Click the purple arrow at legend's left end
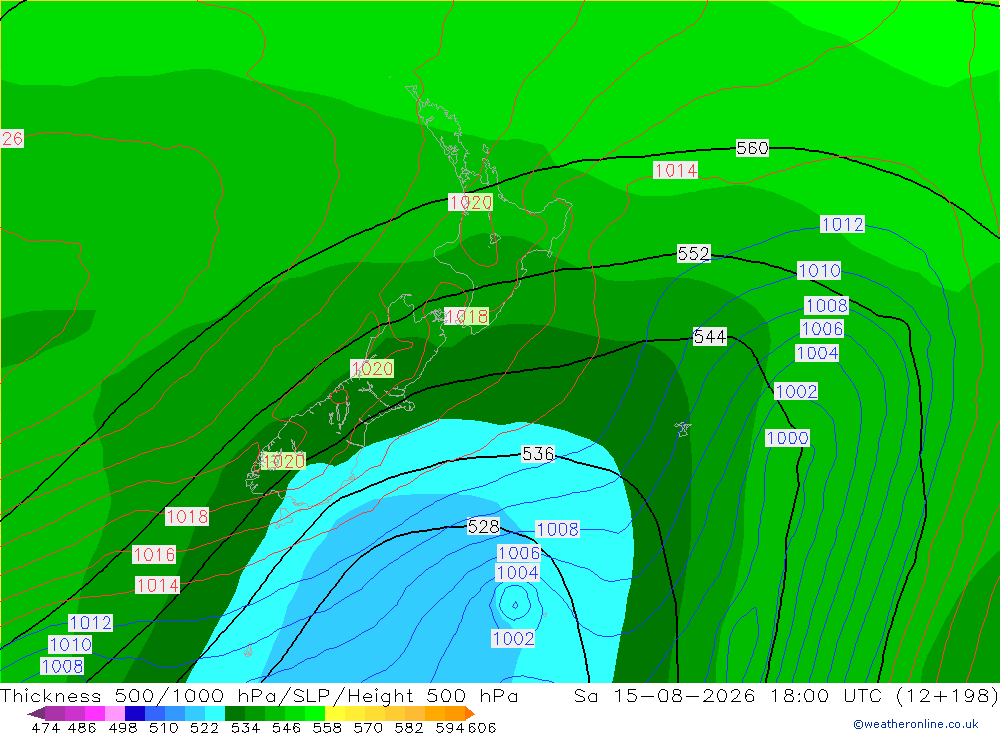The image size is (1000, 733). [x=36, y=713]
